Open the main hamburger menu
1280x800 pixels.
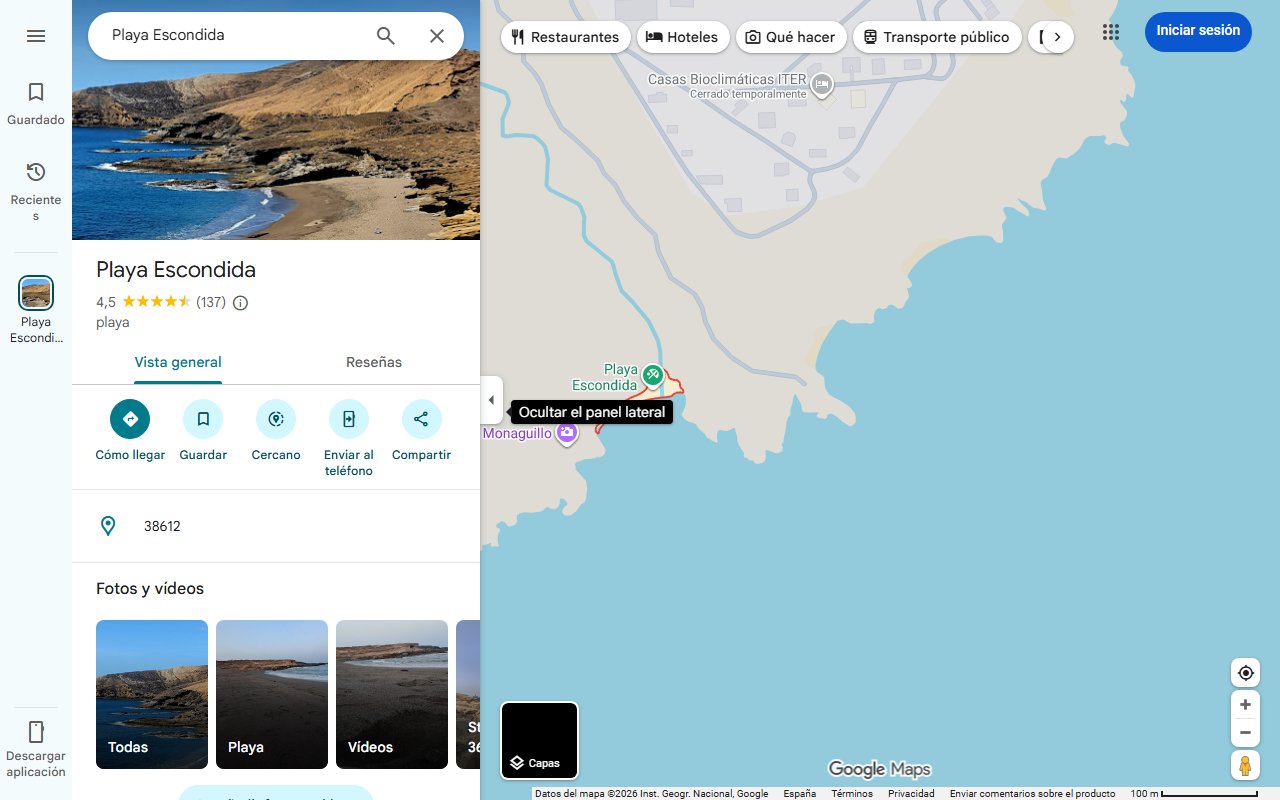click(x=36, y=35)
